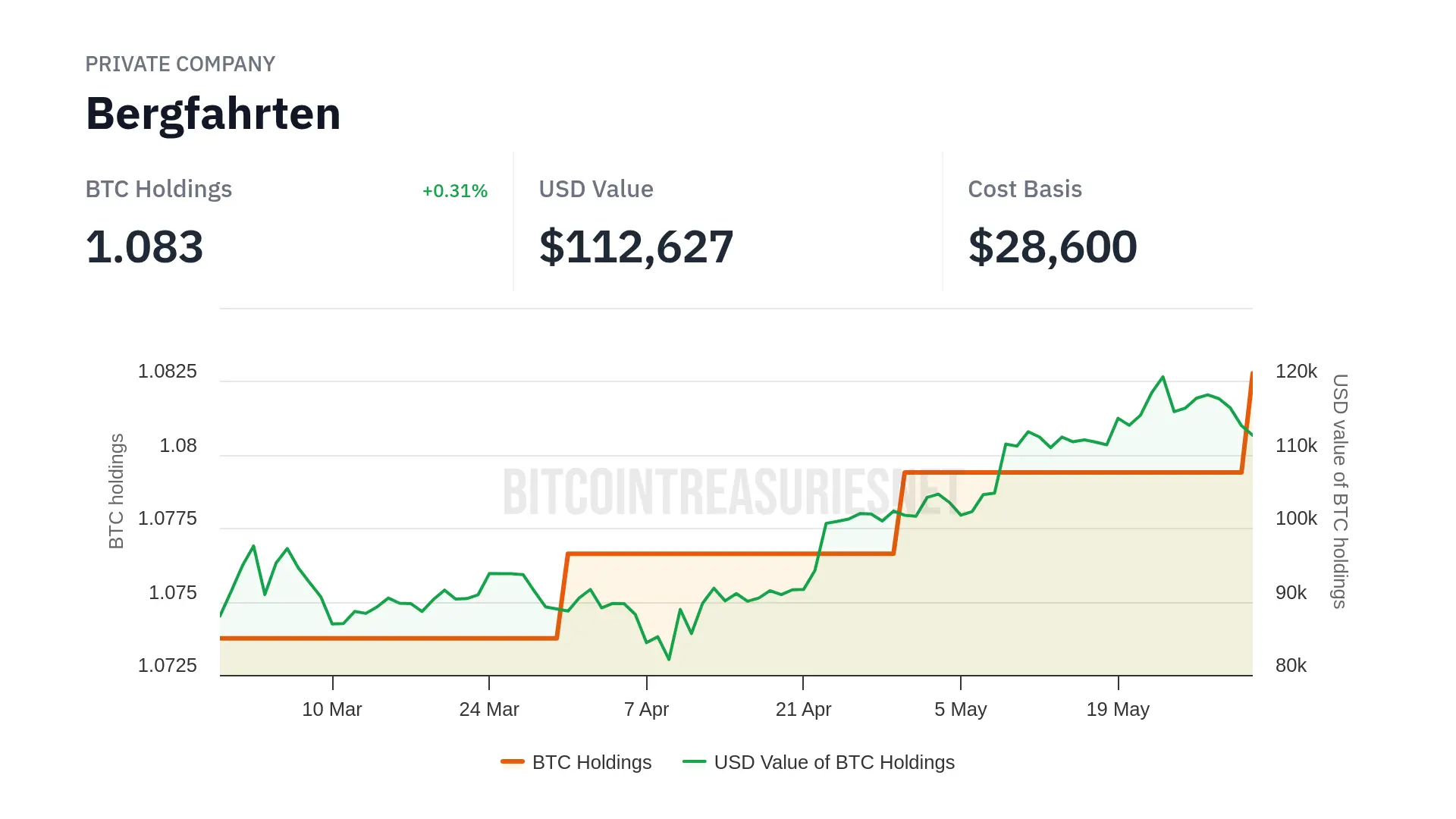Screen dimensions: 1456x819
Task: Select the 21 Apr date tick label
Action: coord(803,710)
